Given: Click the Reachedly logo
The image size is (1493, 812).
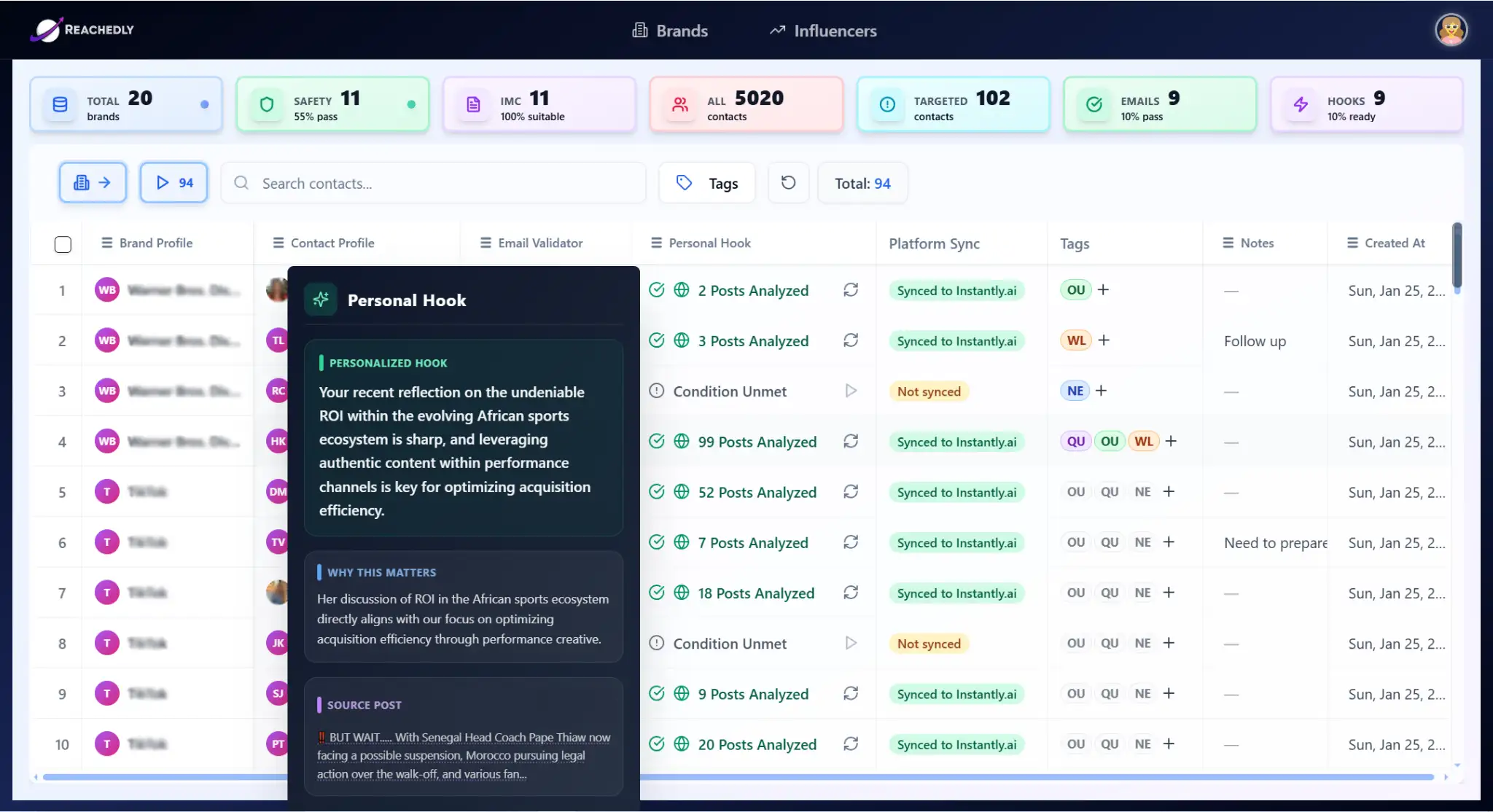Looking at the screenshot, I should click(x=82, y=30).
